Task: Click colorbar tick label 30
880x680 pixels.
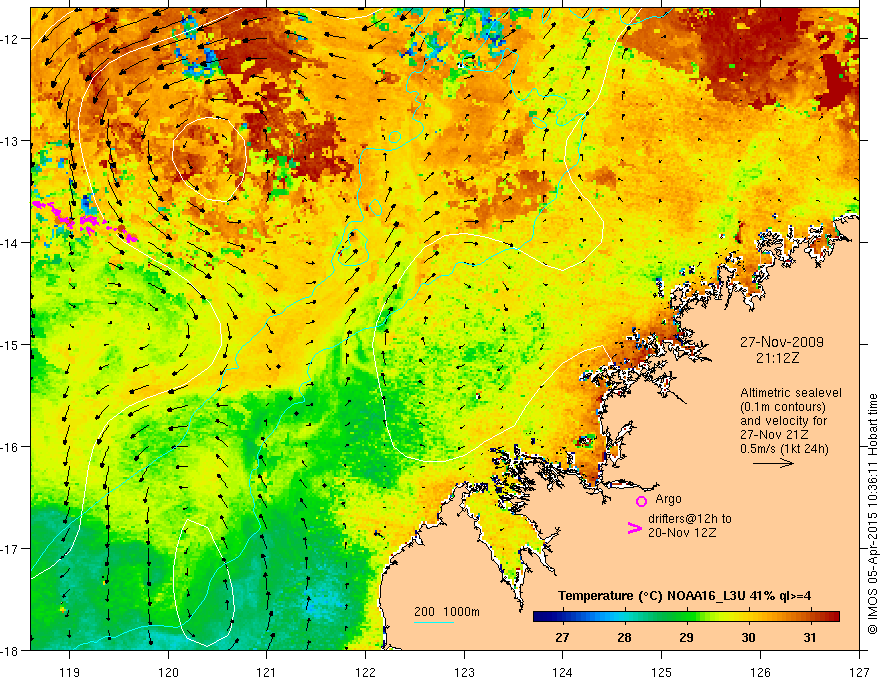Action: click(x=748, y=637)
